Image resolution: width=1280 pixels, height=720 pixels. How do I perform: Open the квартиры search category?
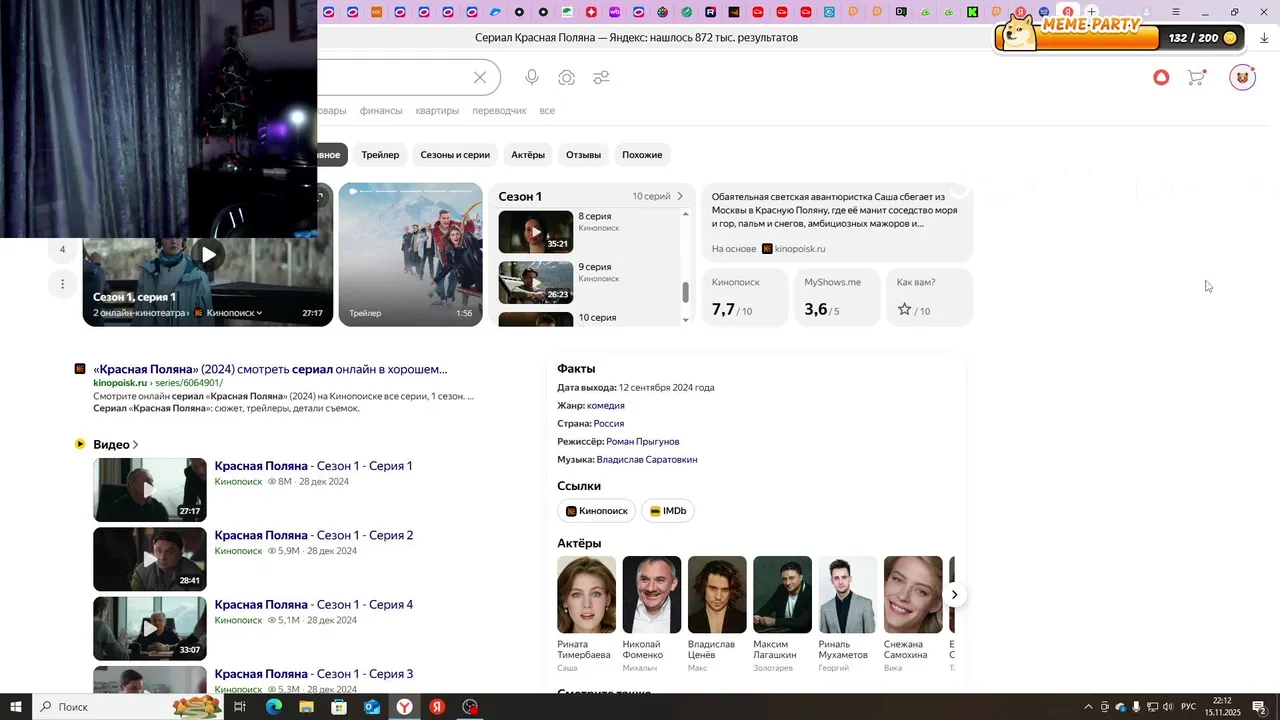tap(437, 111)
